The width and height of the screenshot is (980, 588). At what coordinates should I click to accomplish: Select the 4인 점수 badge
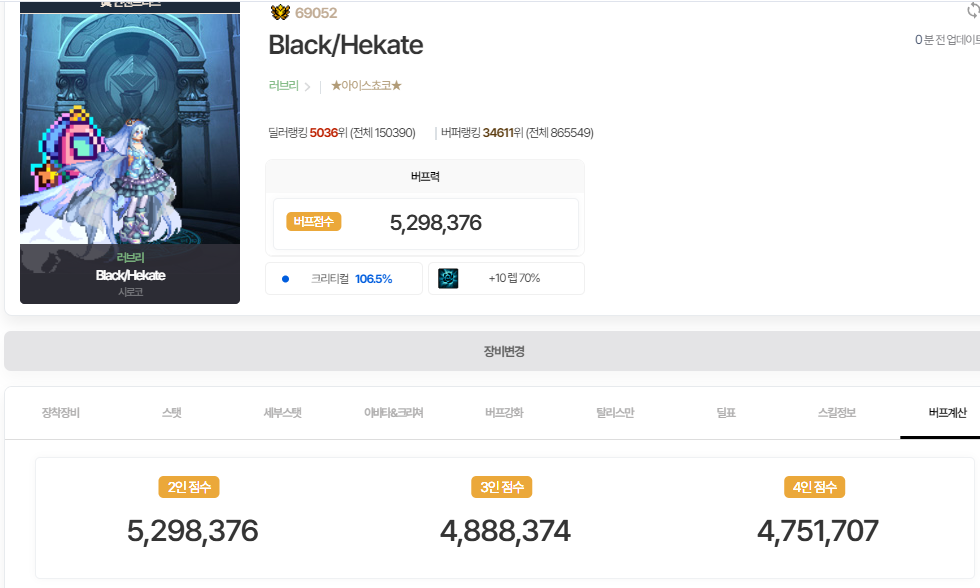pos(814,487)
